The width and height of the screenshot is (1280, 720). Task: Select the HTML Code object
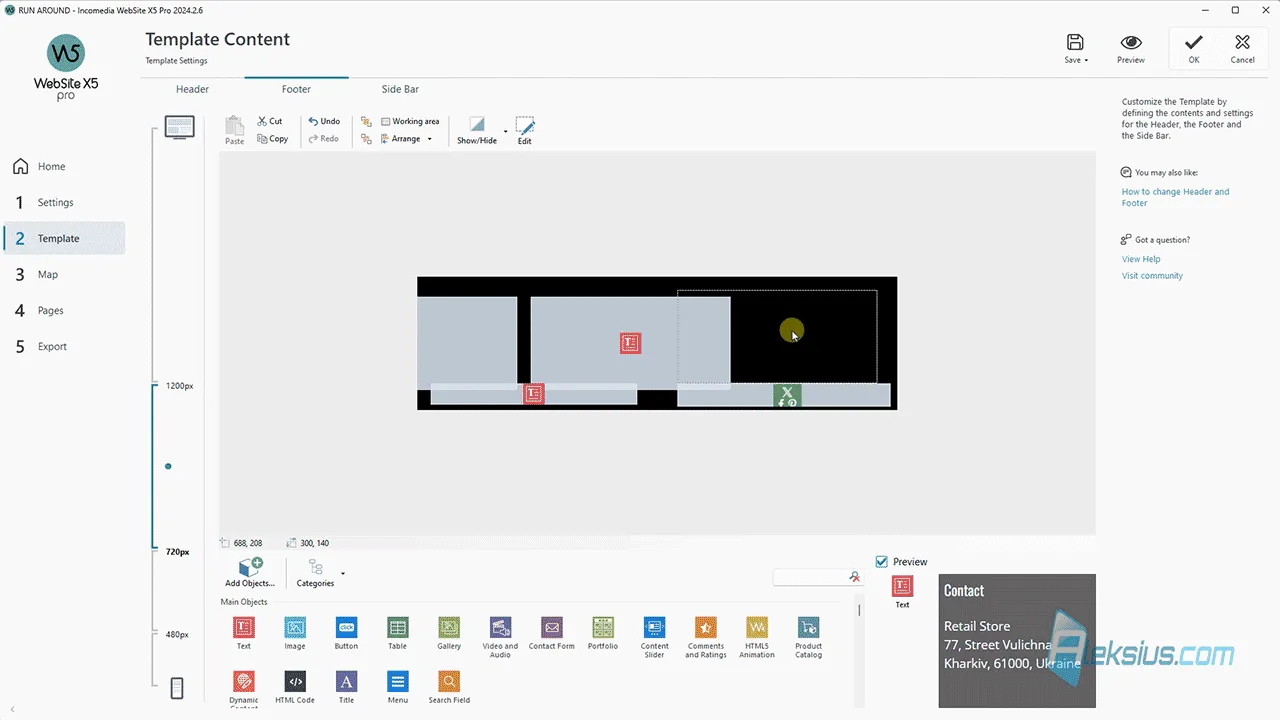click(295, 687)
